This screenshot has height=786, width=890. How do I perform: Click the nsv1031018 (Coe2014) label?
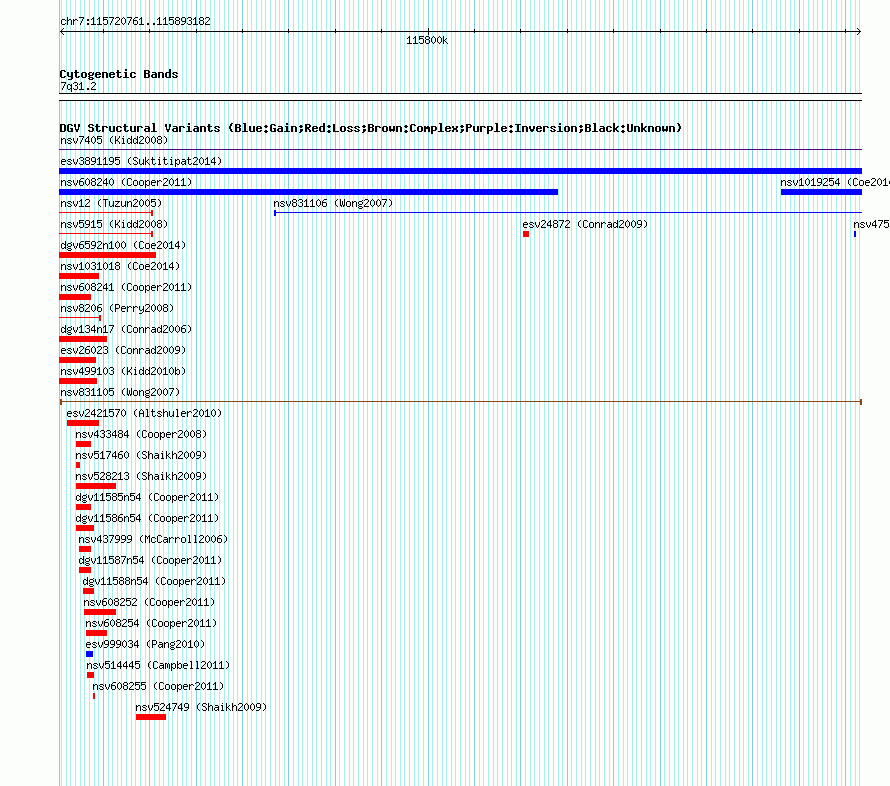(120, 266)
